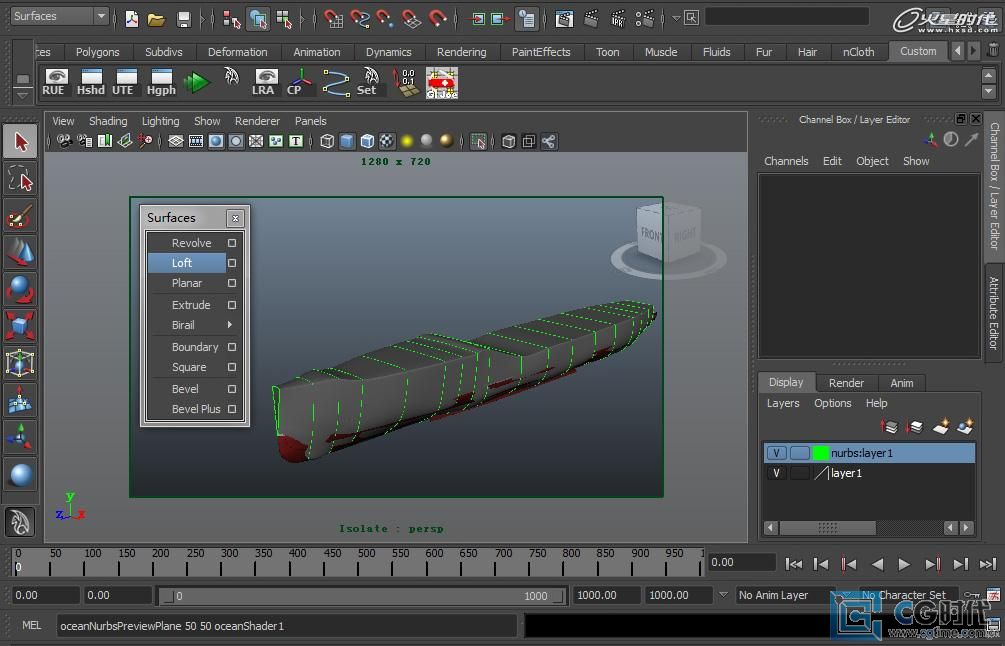Image resolution: width=1005 pixels, height=646 pixels.
Task: Open the viewport Shading menu
Action: (108, 120)
